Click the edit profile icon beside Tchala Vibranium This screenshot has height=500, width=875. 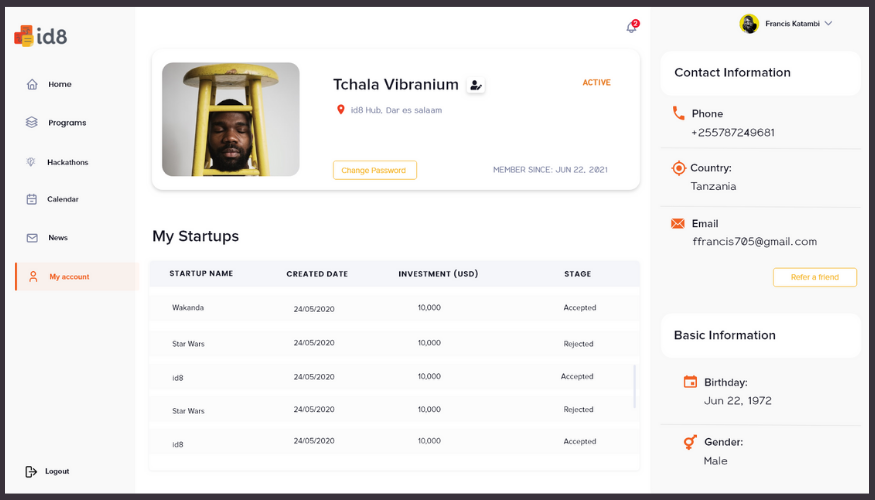pyautogui.click(x=475, y=85)
